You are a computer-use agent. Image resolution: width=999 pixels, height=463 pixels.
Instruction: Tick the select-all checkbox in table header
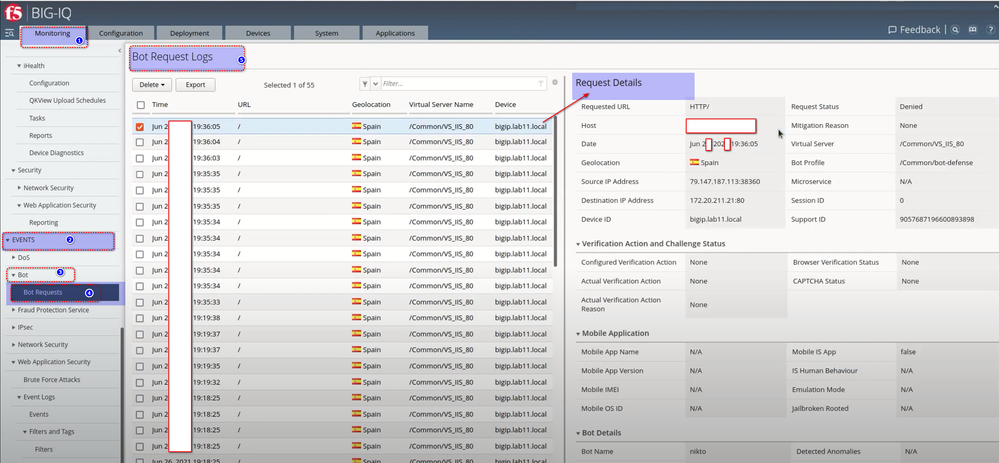point(140,105)
